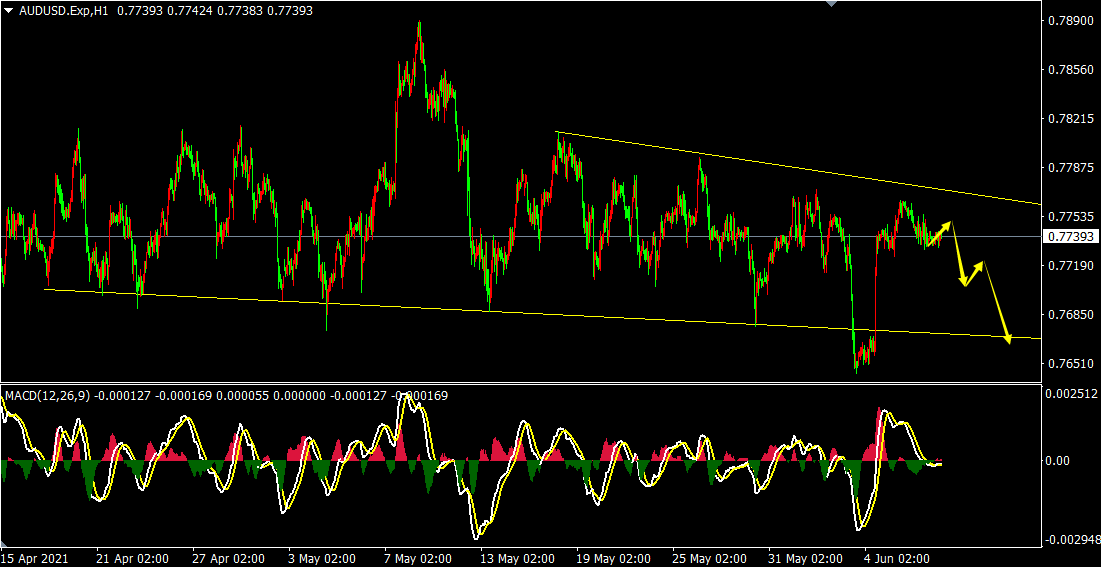Click the 0.78215 price axis label
The height and width of the screenshot is (567, 1101).
coord(1070,119)
